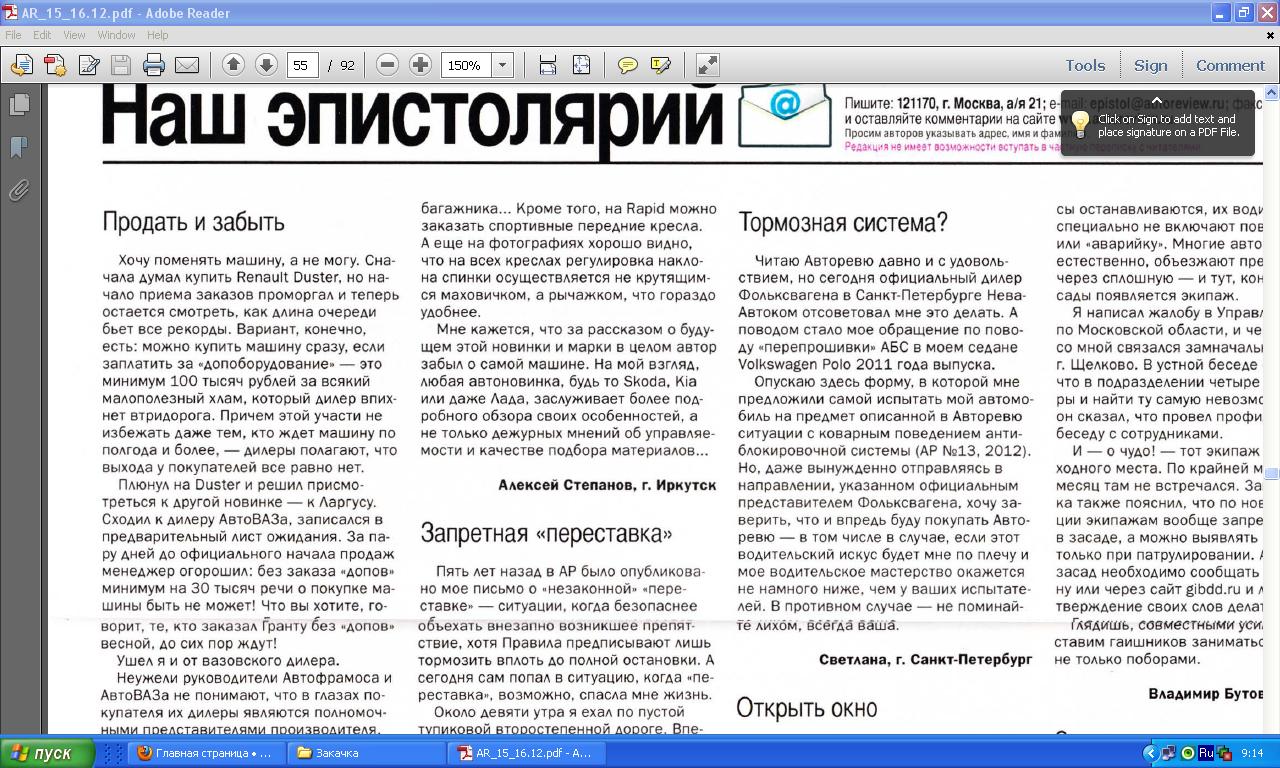This screenshot has height=768, width=1280.
Task: Switch to Read Mode with expand icon
Action: point(707,65)
